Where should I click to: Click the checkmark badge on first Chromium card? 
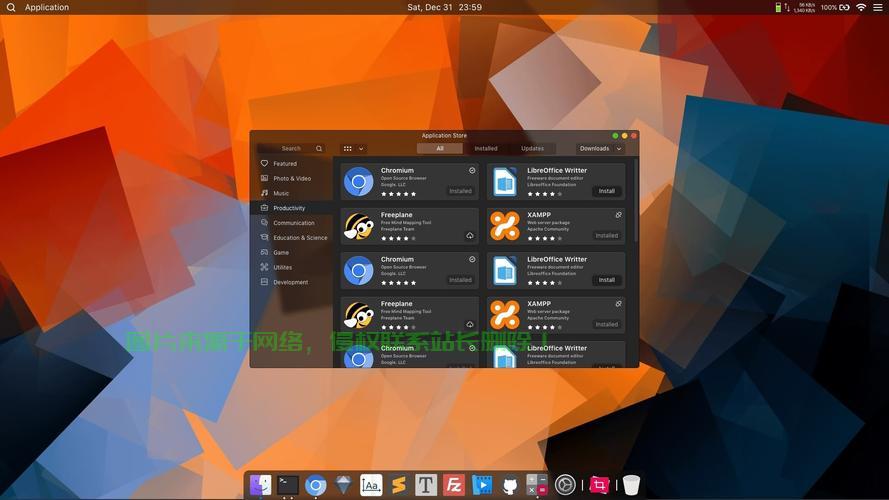pyautogui.click(x=472, y=170)
